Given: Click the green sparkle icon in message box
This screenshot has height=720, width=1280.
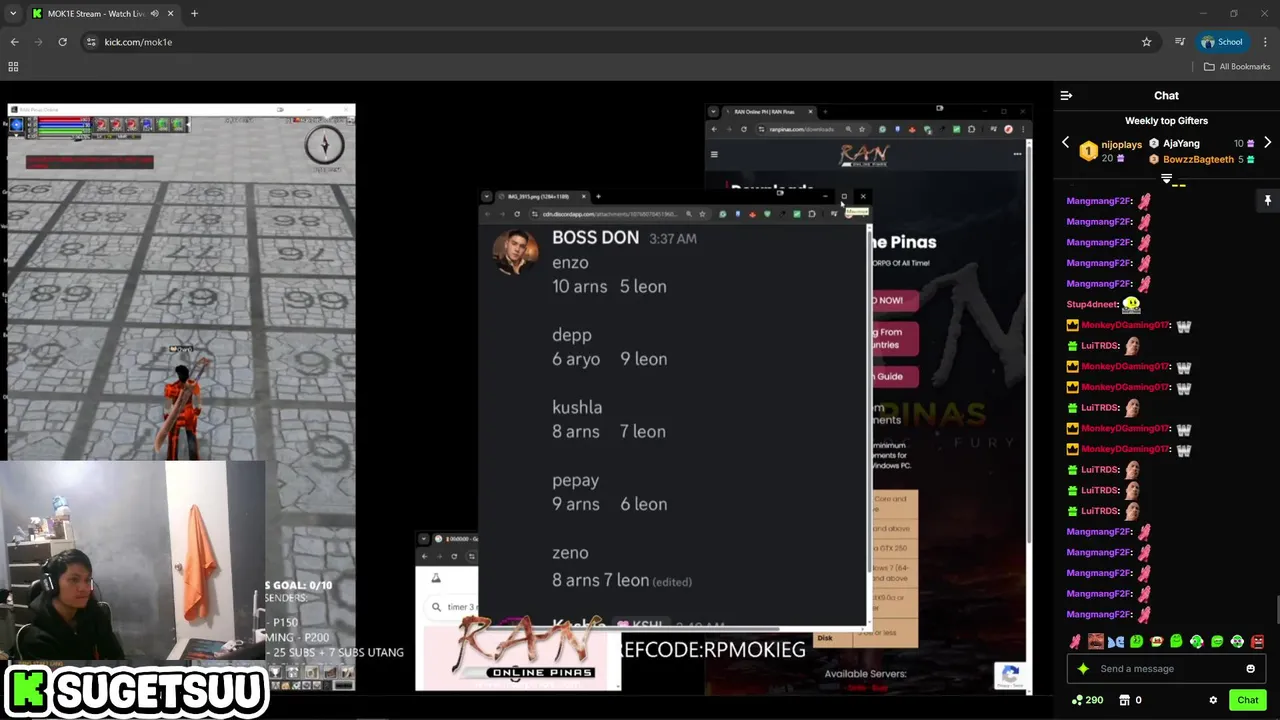Looking at the screenshot, I should tap(1082, 669).
